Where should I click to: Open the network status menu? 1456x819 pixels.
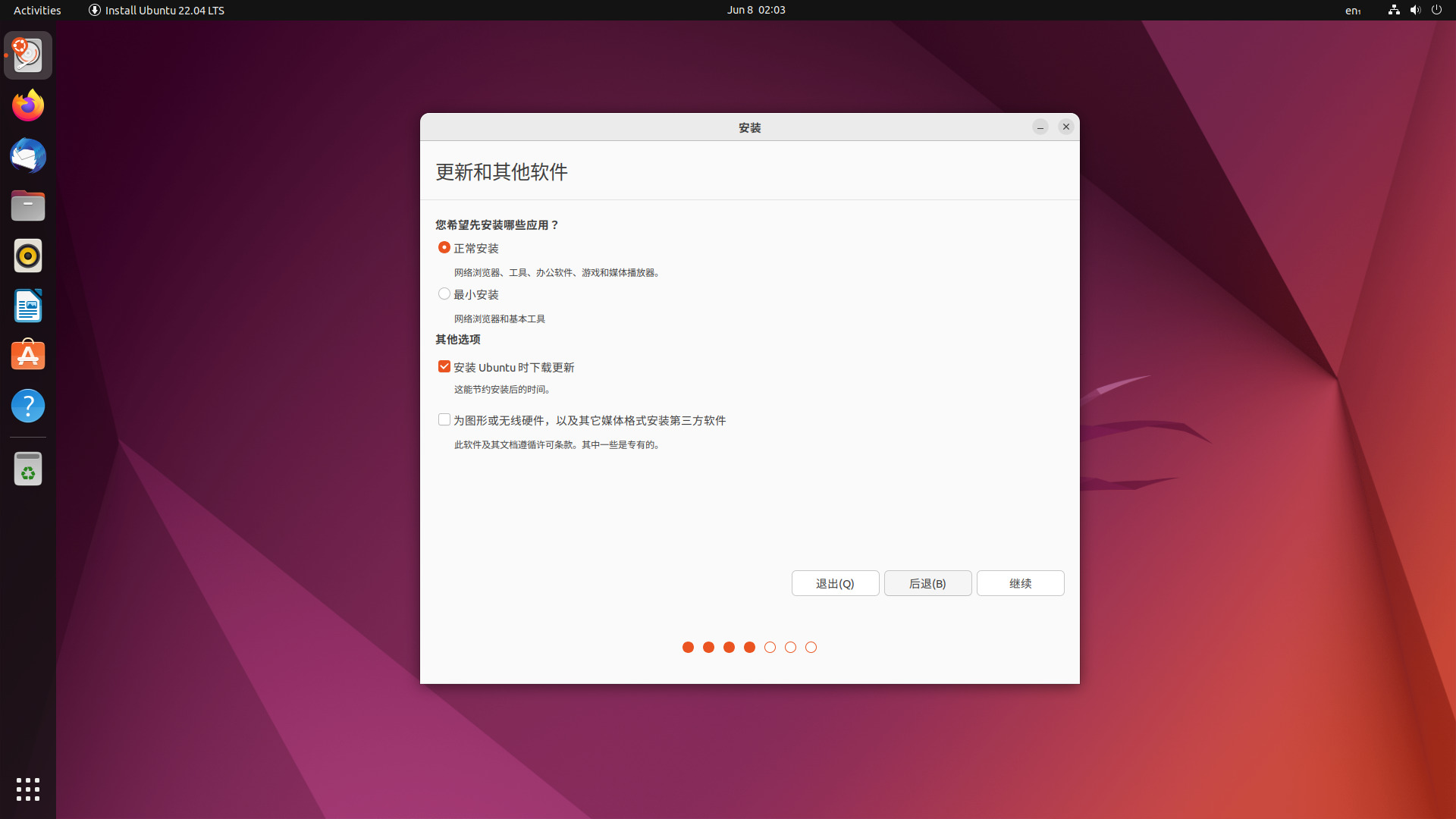[1392, 10]
